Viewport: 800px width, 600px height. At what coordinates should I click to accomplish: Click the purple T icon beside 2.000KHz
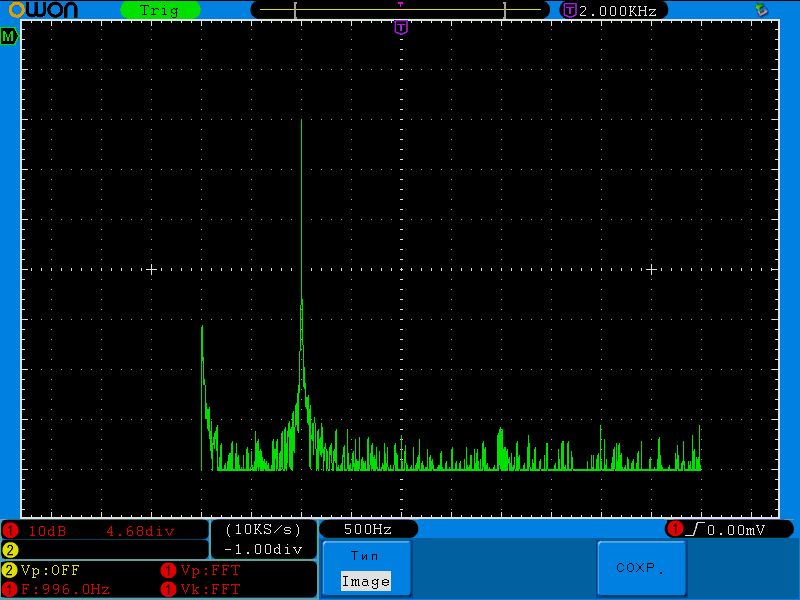click(569, 10)
